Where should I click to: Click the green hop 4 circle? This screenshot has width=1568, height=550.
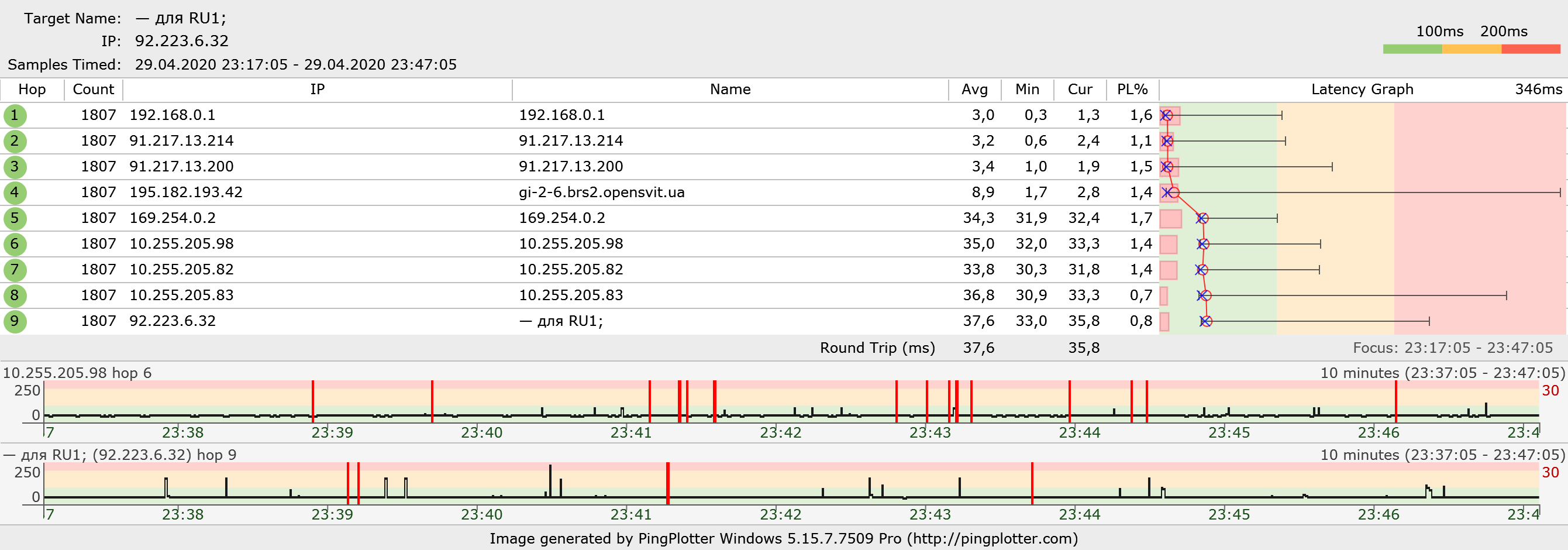(x=15, y=192)
